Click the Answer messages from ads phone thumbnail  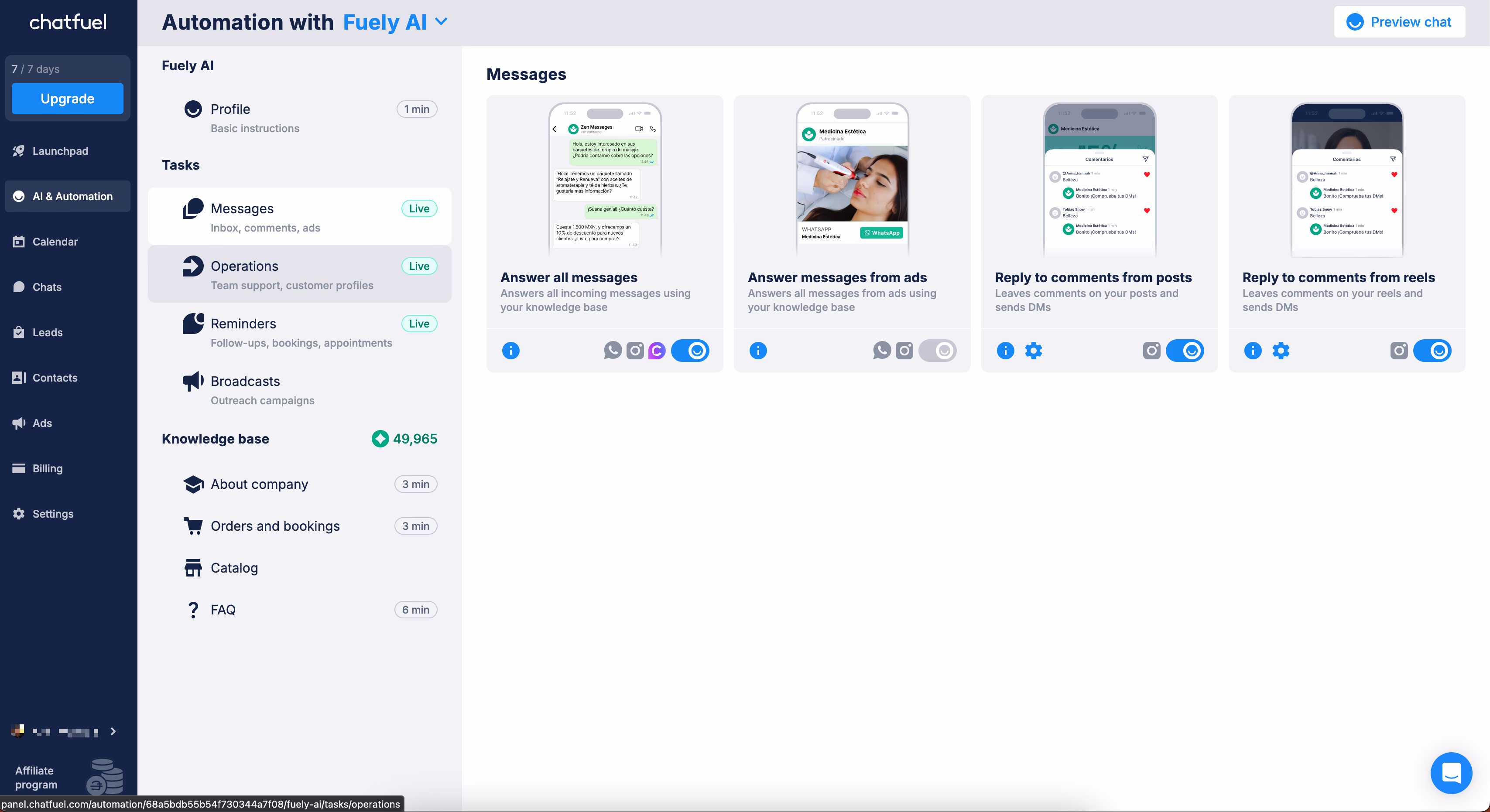(851, 180)
